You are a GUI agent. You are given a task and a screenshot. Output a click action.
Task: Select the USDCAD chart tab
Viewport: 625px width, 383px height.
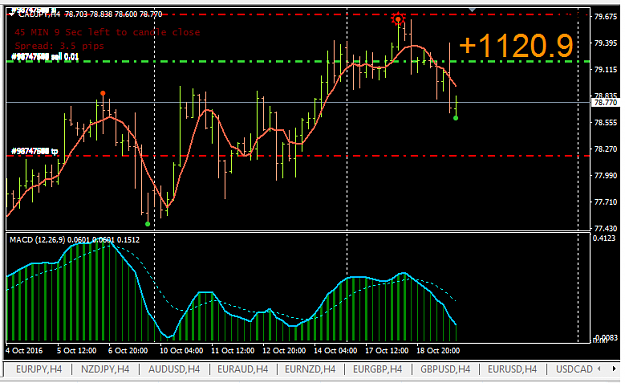coord(574,369)
